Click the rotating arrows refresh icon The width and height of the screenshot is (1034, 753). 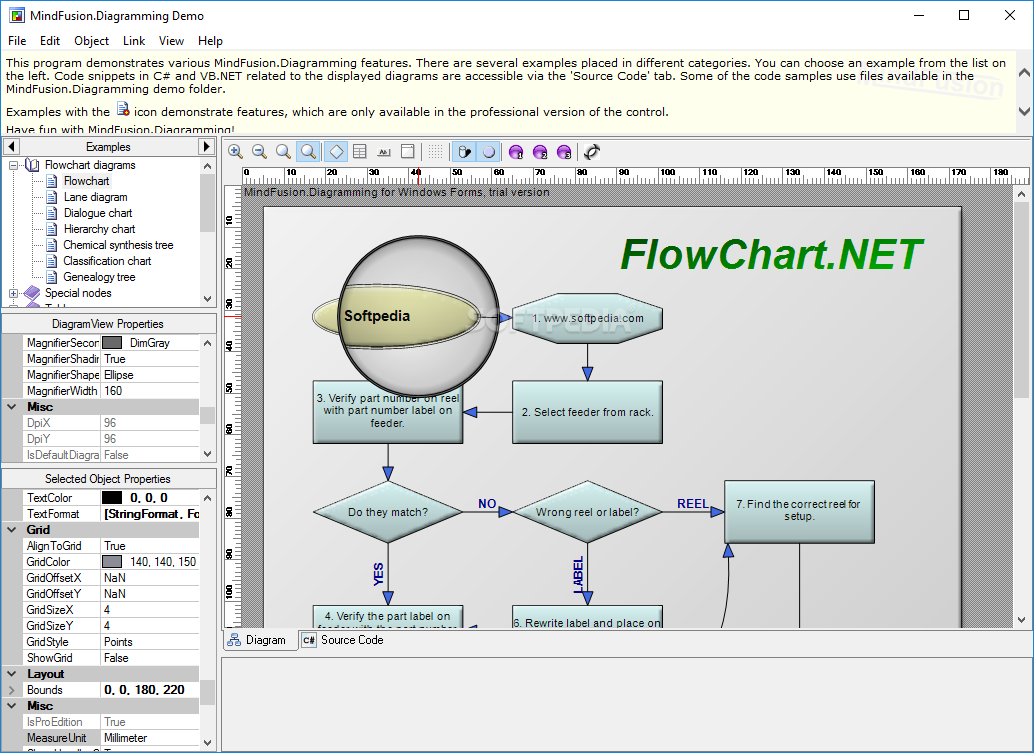592,152
